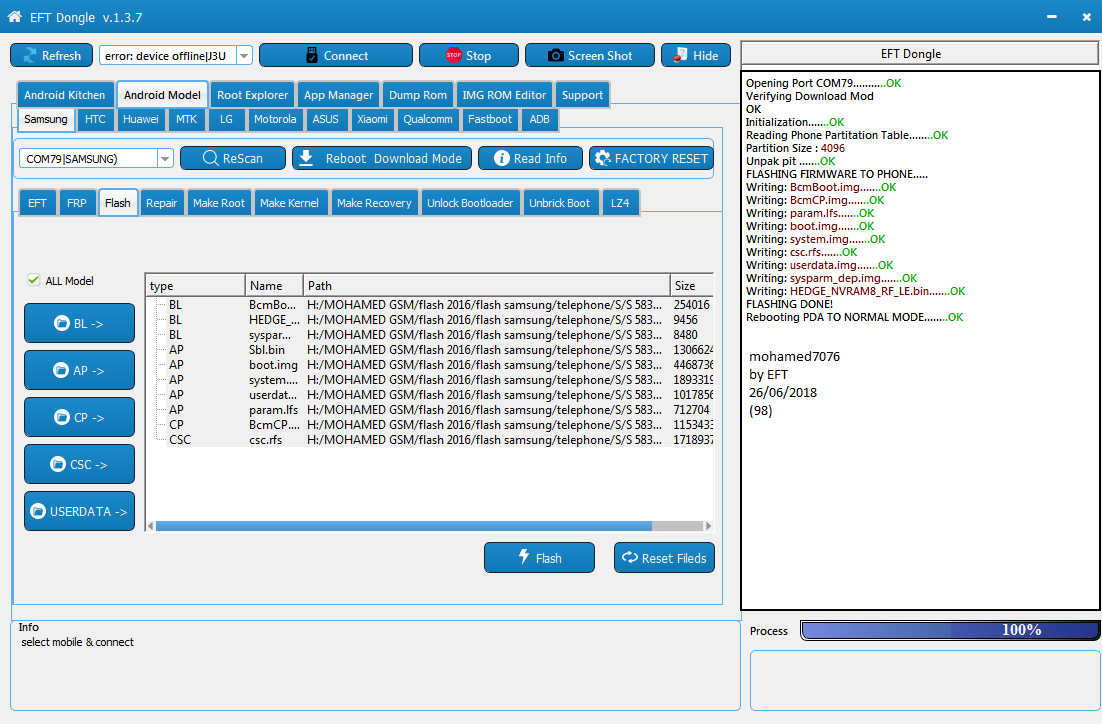Click the 100% Process progress bar
The width and height of the screenshot is (1102, 724).
coord(950,630)
